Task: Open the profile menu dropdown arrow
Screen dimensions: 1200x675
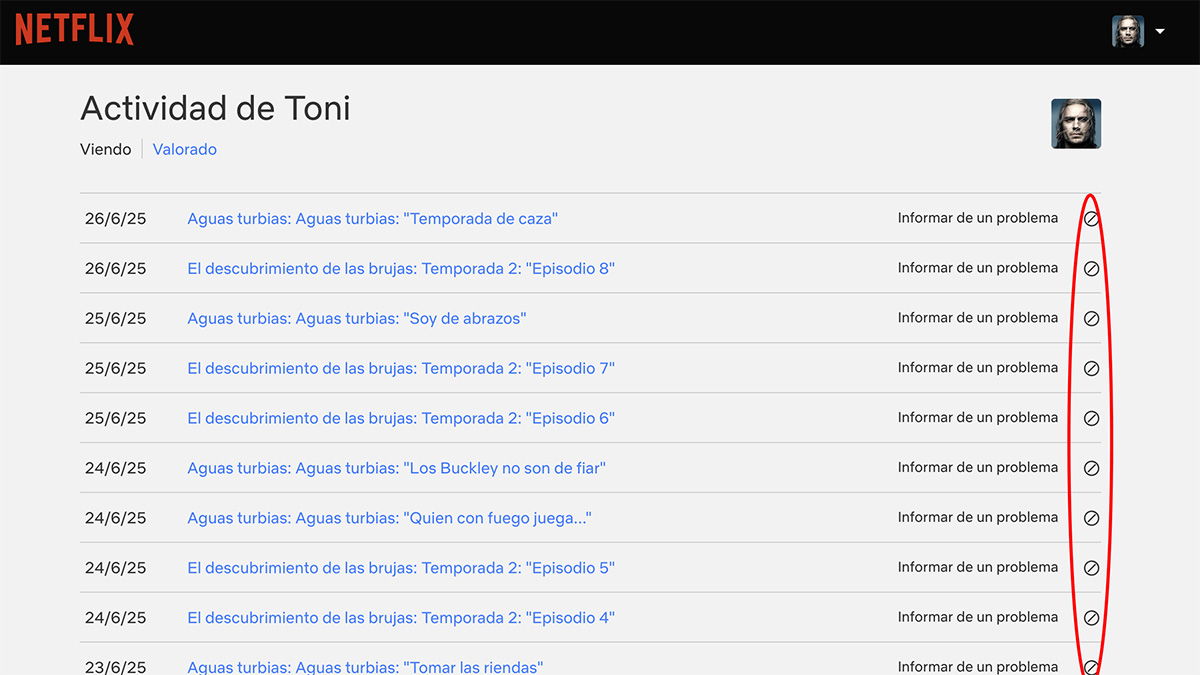Action: point(1160,31)
